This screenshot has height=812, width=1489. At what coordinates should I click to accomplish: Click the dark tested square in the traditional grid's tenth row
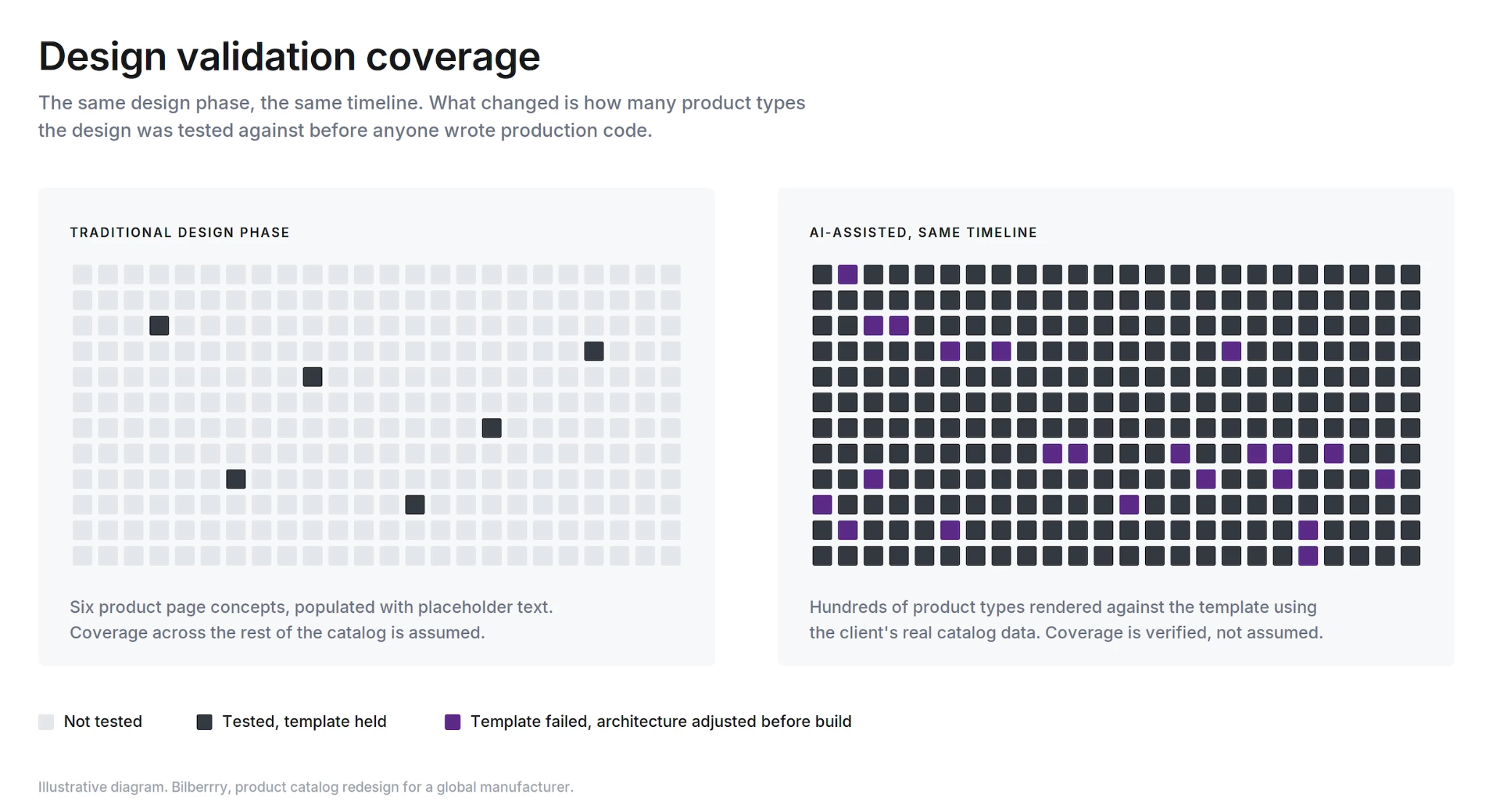point(415,505)
